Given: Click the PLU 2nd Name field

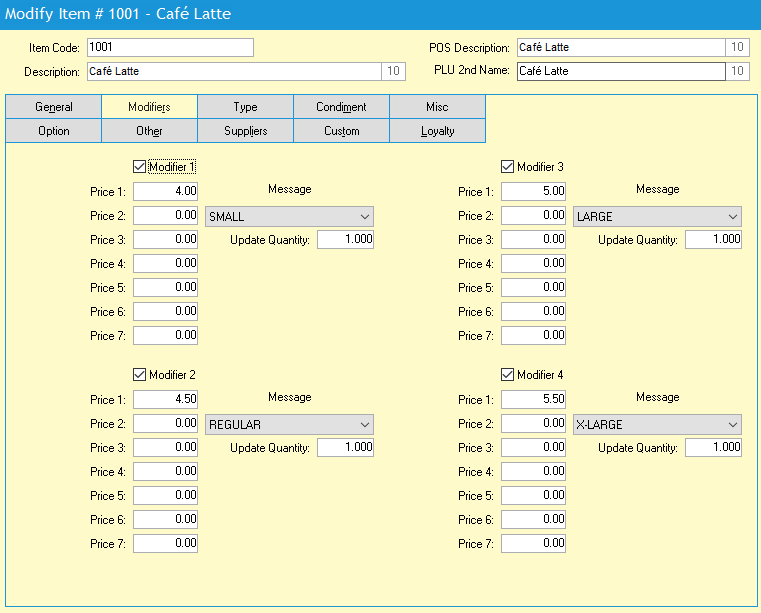Looking at the screenshot, I should coord(620,71).
